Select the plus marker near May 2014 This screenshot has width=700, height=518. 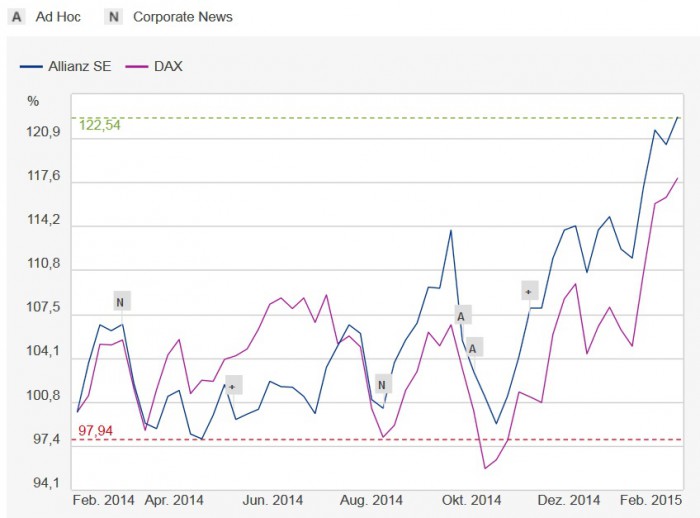pos(232,386)
